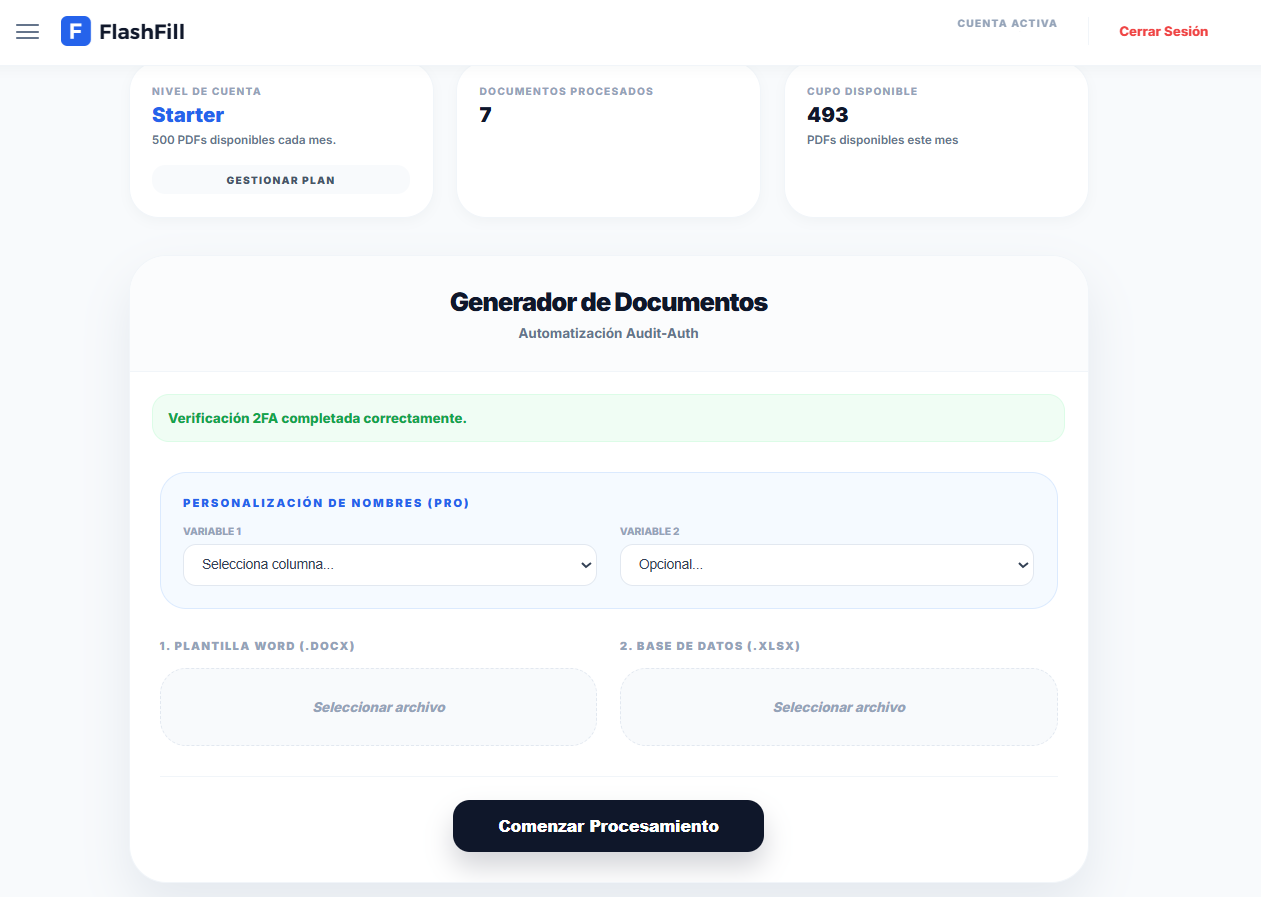Click the Automatización Audit-Auth subtitle
Image resolution: width=1261 pixels, height=897 pixels.
pos(608,333)
